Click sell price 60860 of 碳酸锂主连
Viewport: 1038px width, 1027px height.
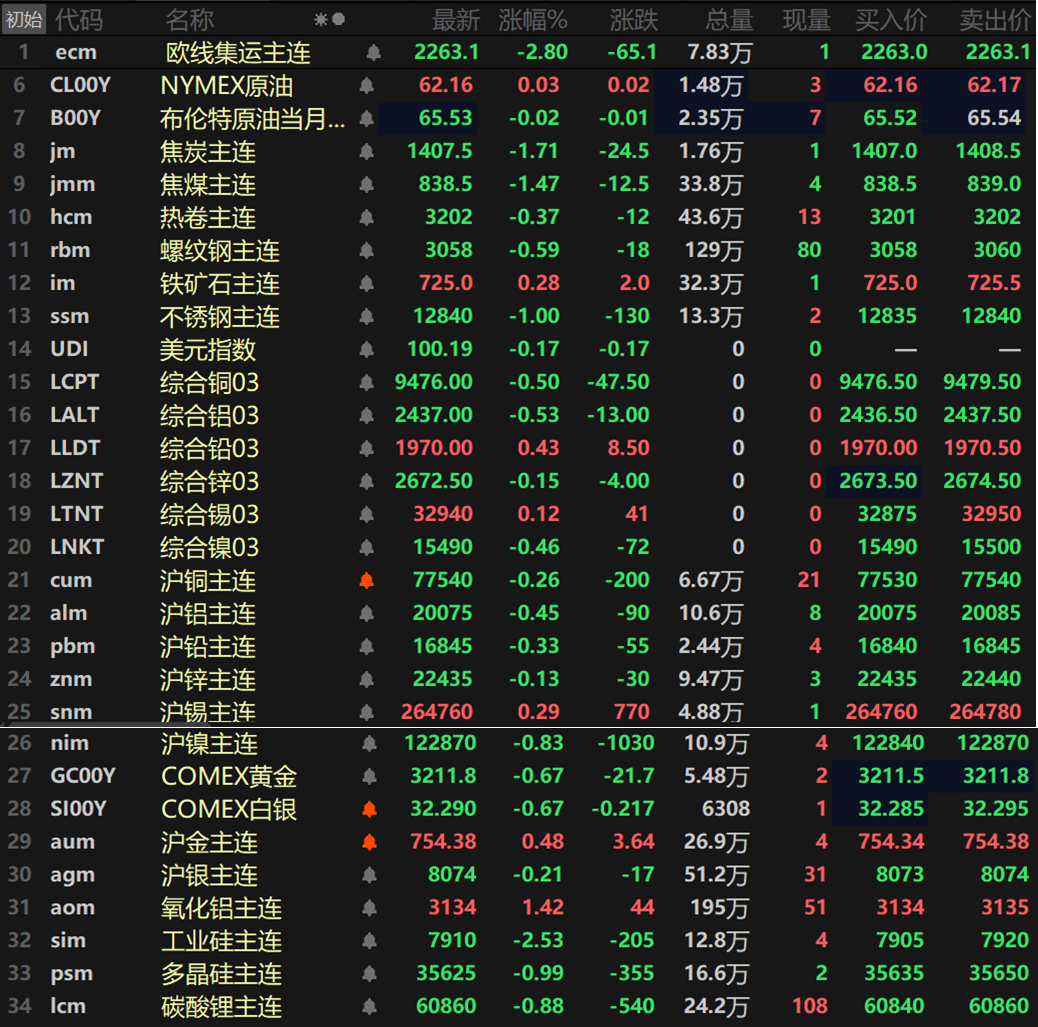tap(998, 1006)
